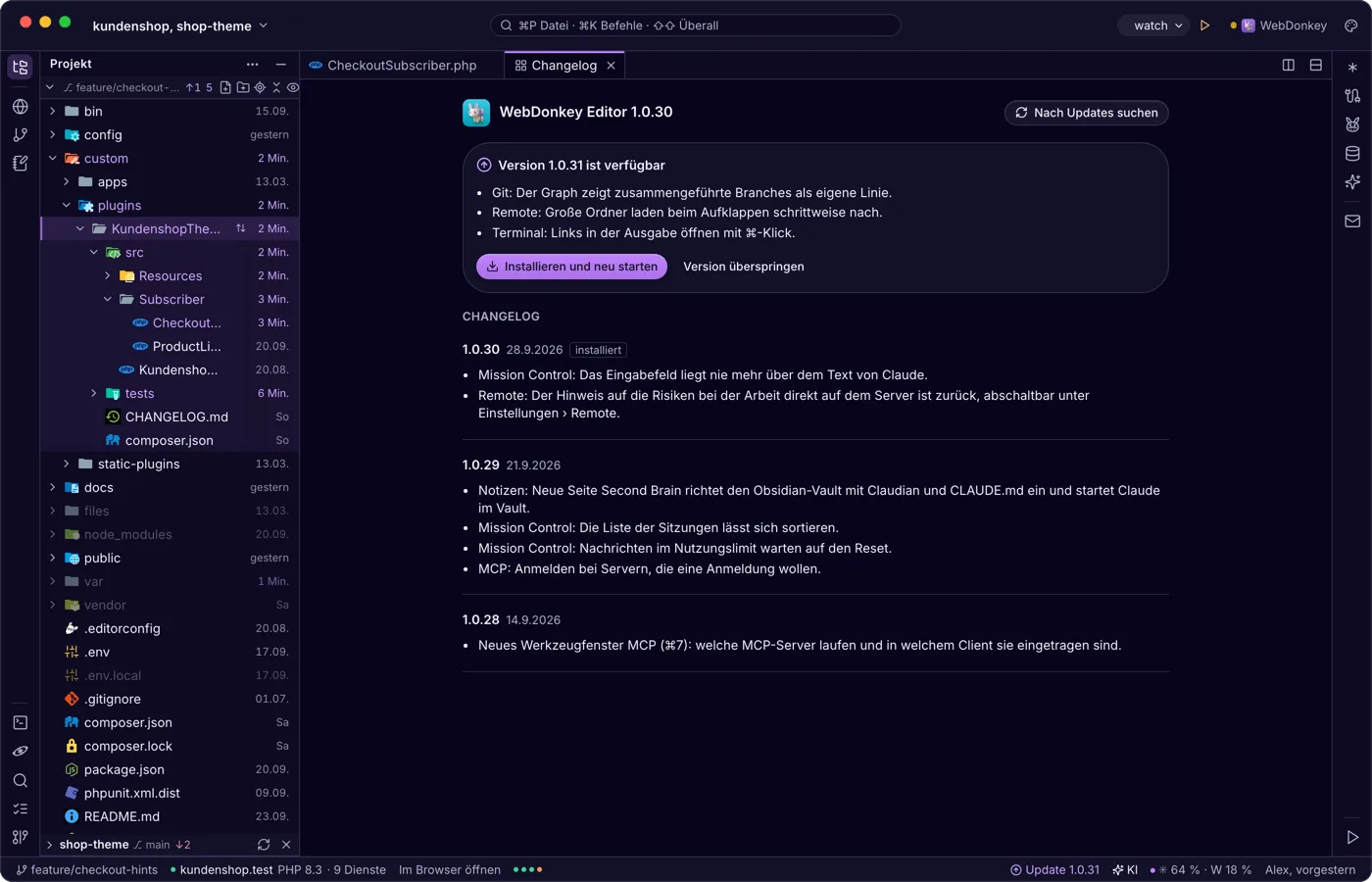Open the kundenshop, shop-theme project switcher

(180, 25)
